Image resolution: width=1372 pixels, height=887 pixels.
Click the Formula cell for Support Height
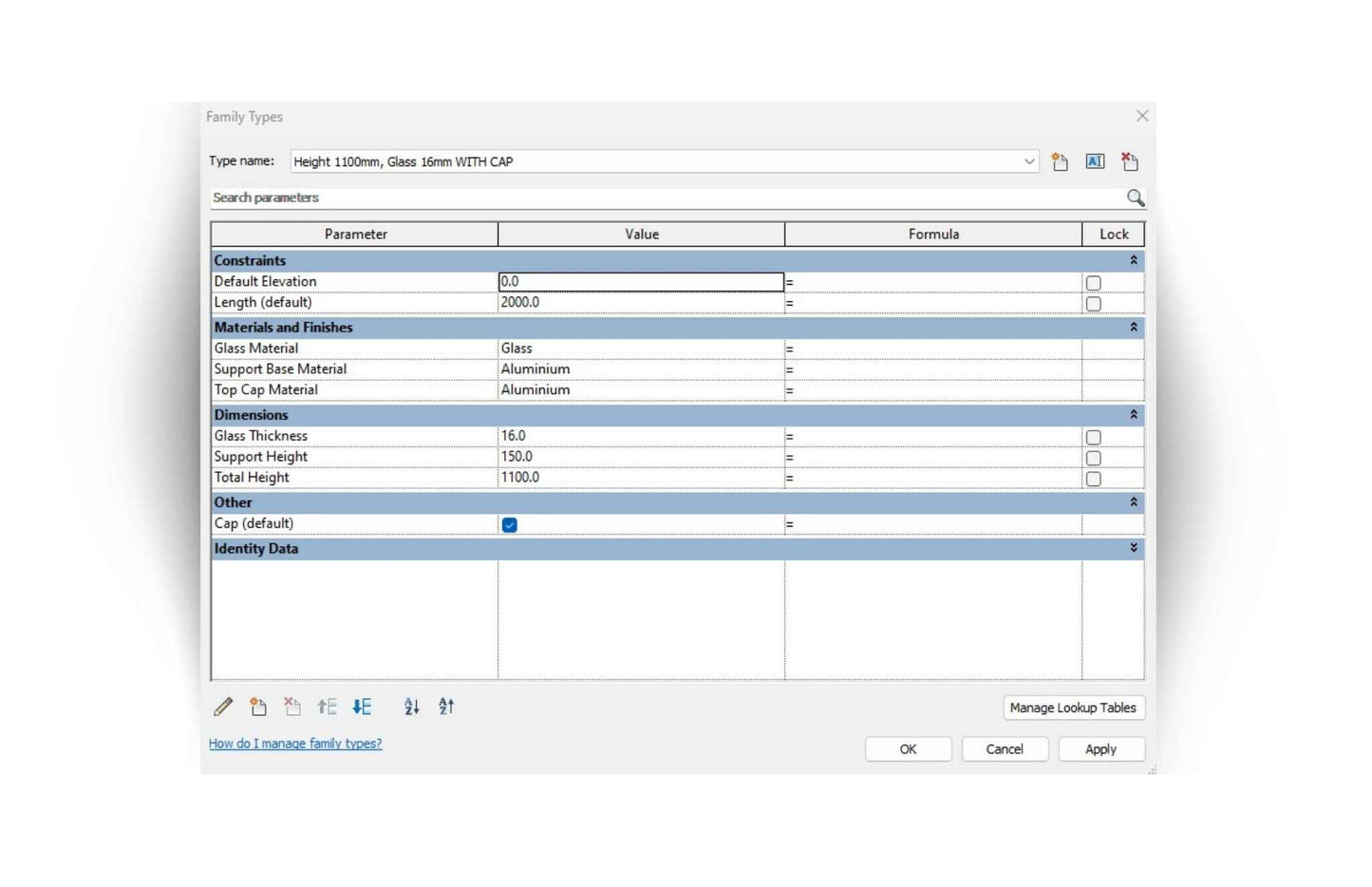(x=933, y=457)
